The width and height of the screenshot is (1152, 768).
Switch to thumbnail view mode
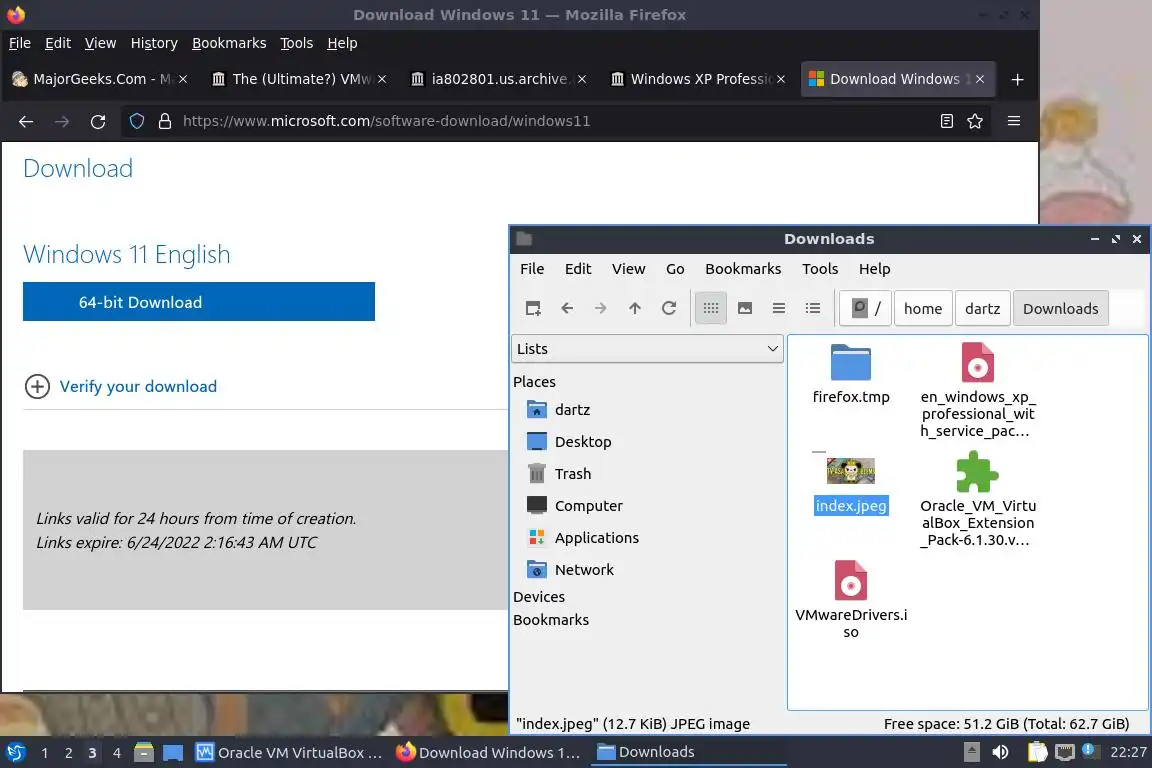coord(745,309)
